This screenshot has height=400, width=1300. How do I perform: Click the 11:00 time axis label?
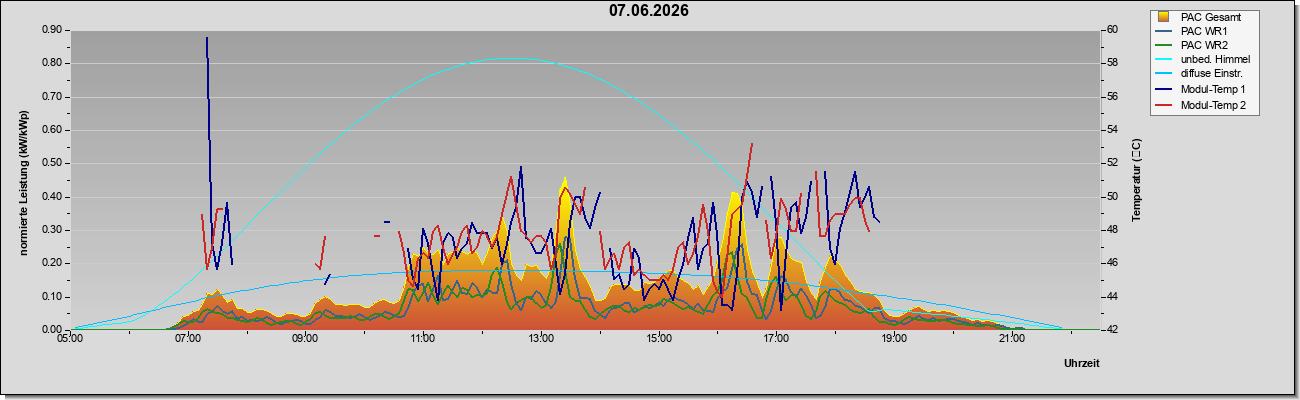(x=423, y=339)
